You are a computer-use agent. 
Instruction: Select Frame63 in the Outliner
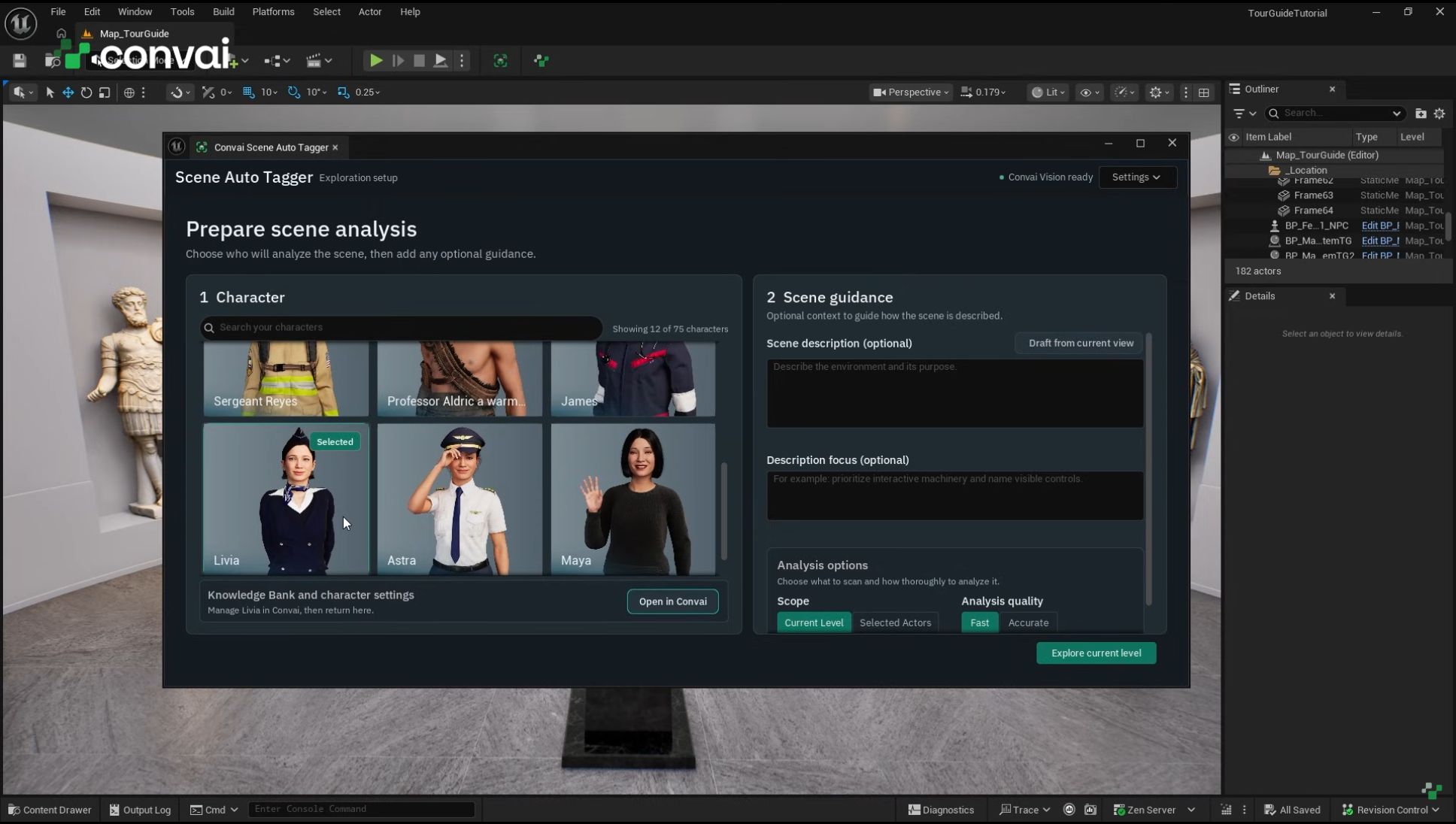click(x=1313, y=195)
